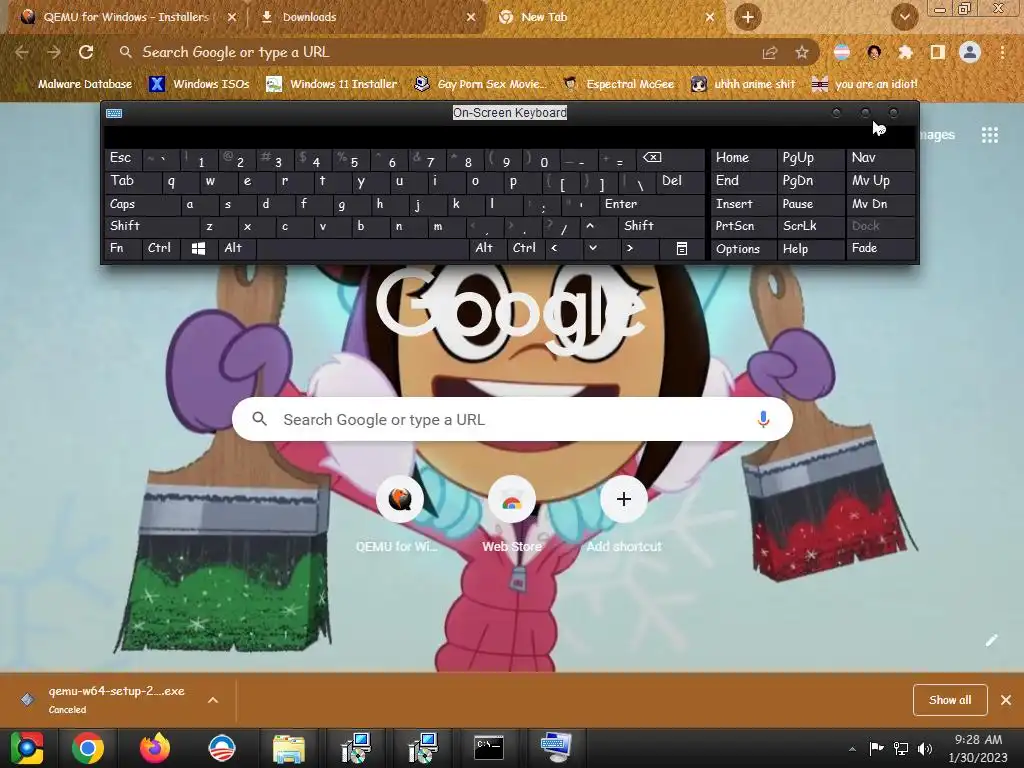The image size is (1024, 768).
Task: Open the share page icon in address bar
Action: pos(770,52)
